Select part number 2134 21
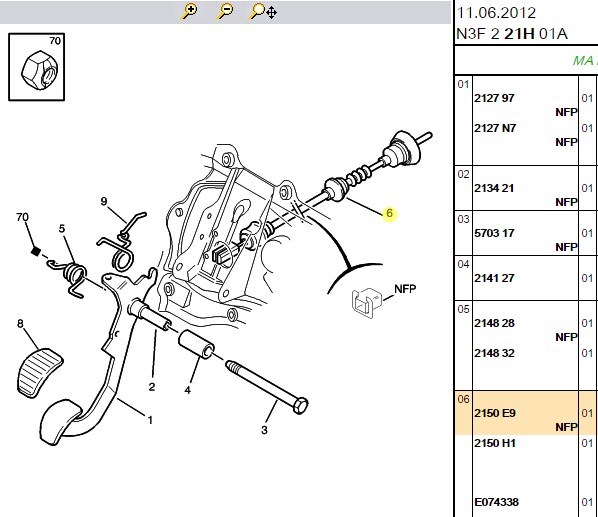This screenshot has width=598, height=517. pos(494,188)
